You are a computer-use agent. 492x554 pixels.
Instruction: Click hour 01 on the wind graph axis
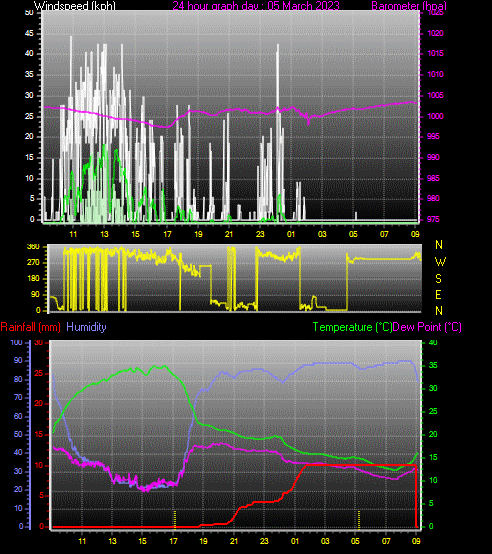[x=291, y=234]
